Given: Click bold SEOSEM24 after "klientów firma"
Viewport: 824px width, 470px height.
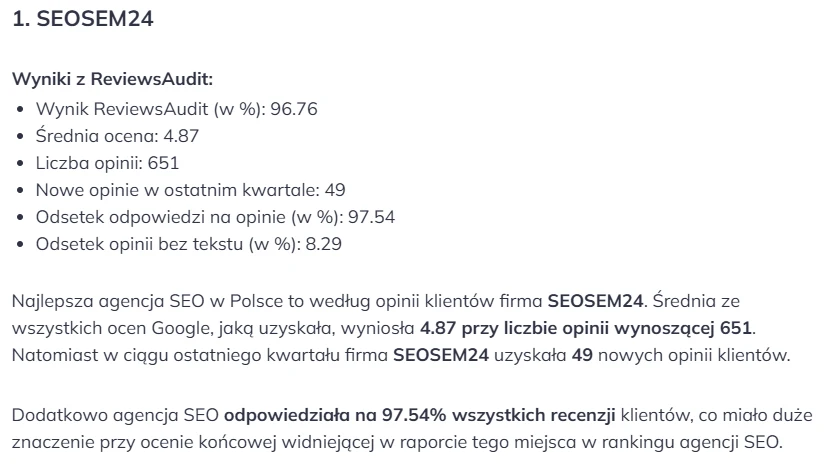Looking at the screenshot, I should (x=595, y=300).
